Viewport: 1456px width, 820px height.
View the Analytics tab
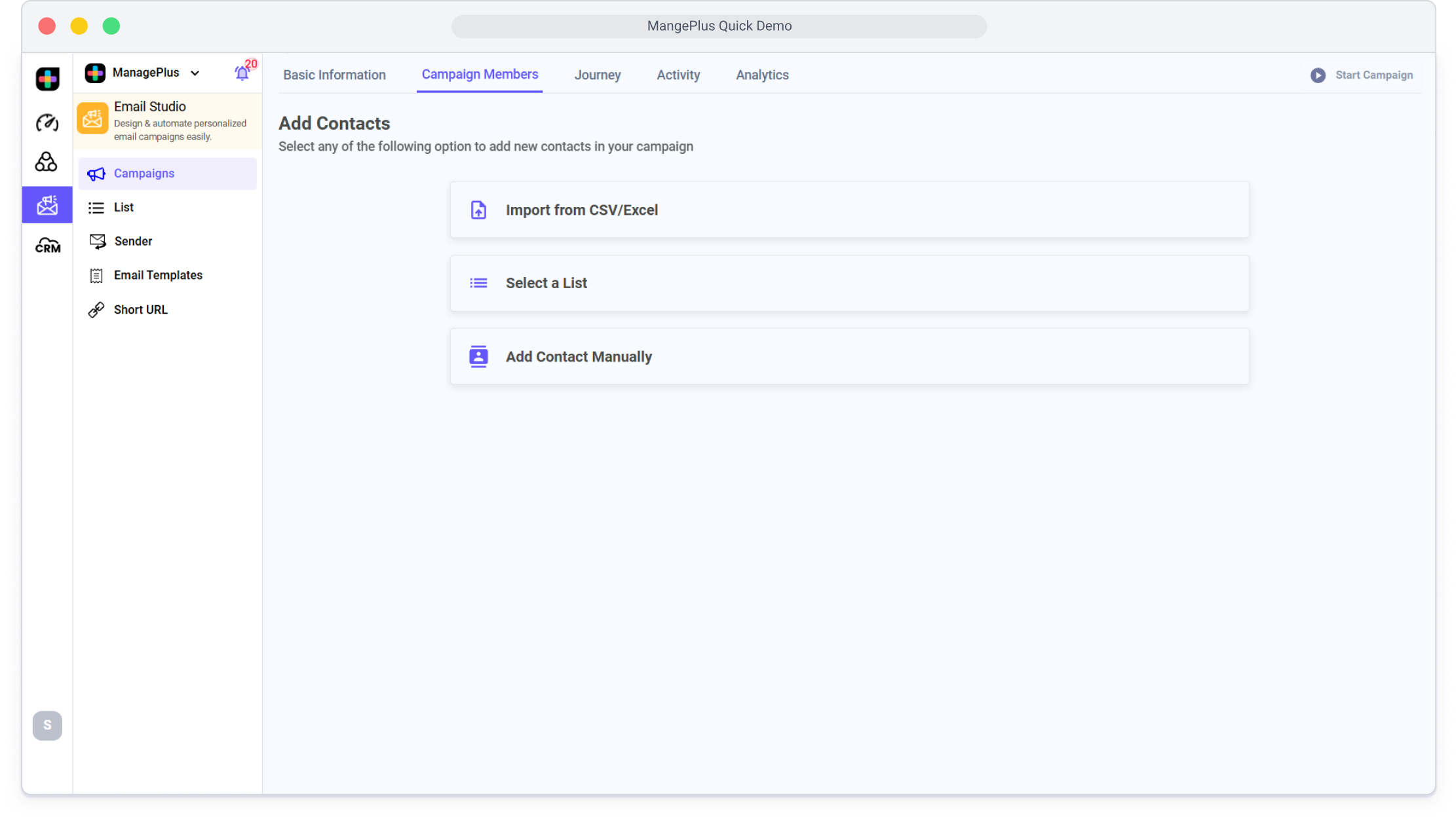coord(762,75)
